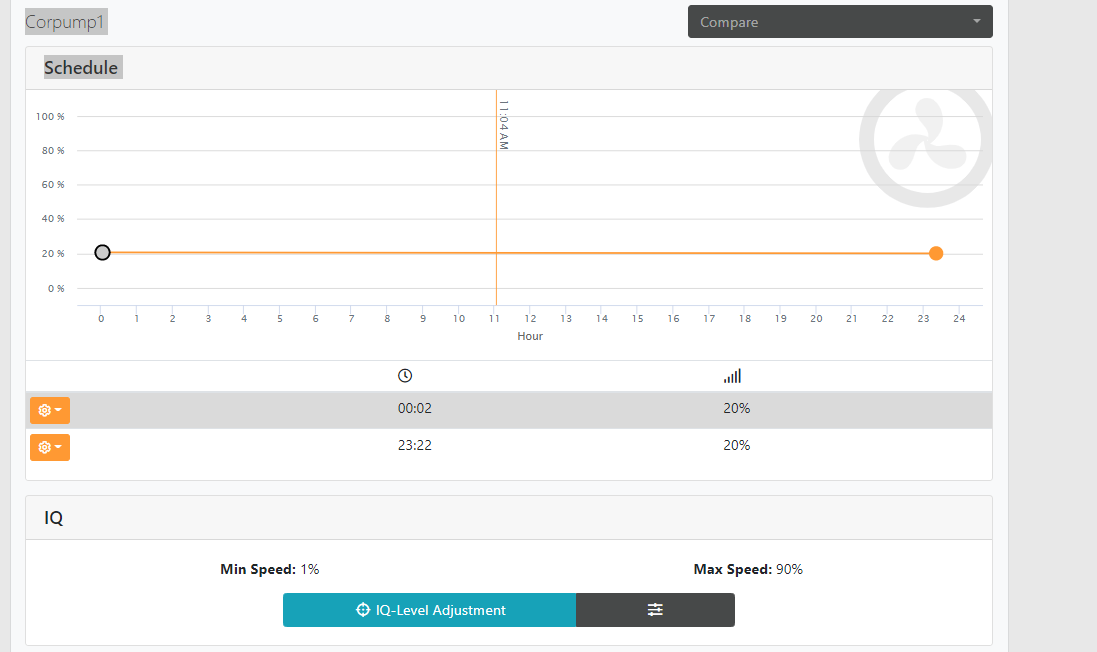Click the Schedule panel header
Screen dimensions: 1097x652
pos(509,68)
